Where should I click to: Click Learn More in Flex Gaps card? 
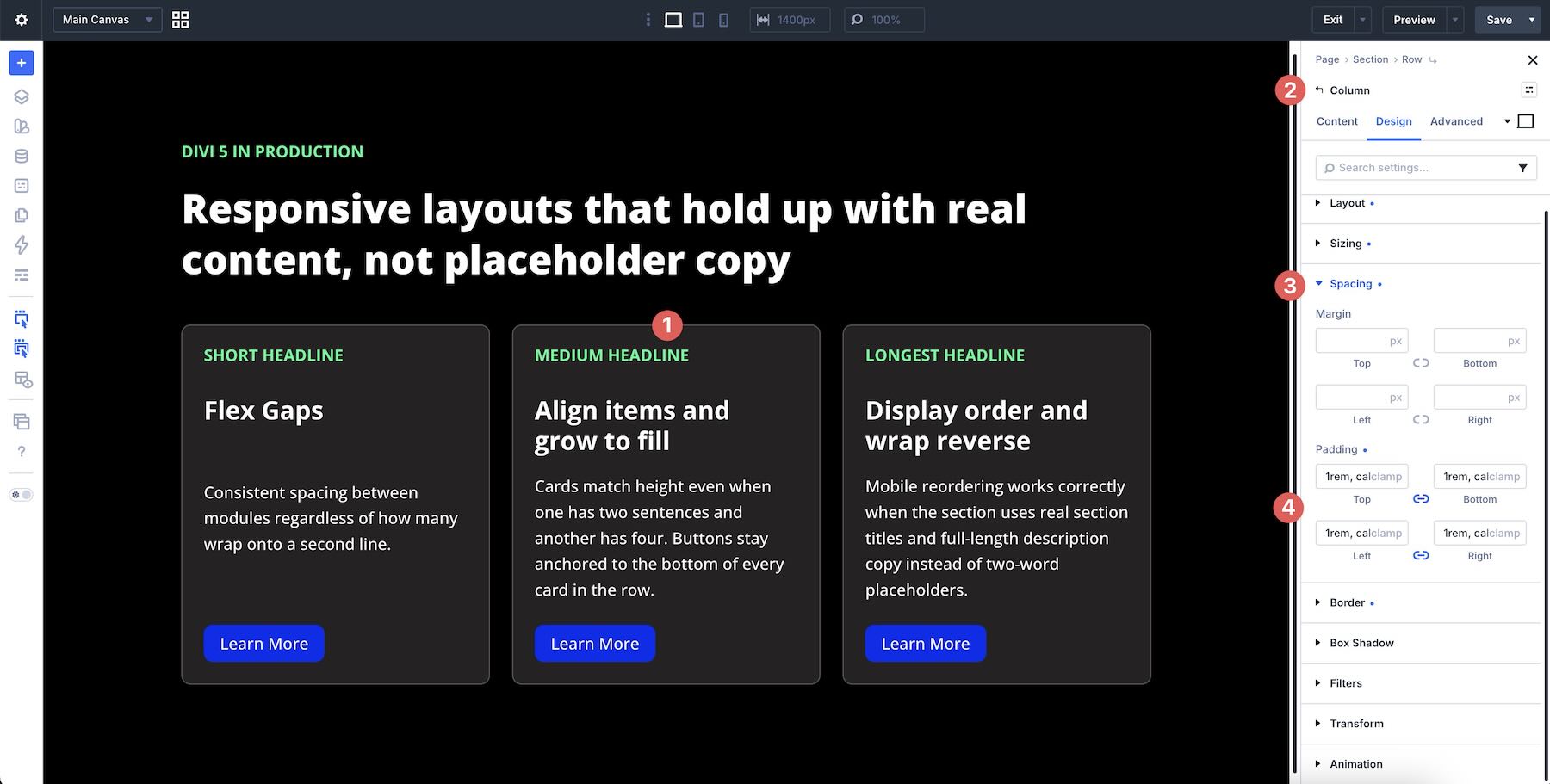(263, 644)
